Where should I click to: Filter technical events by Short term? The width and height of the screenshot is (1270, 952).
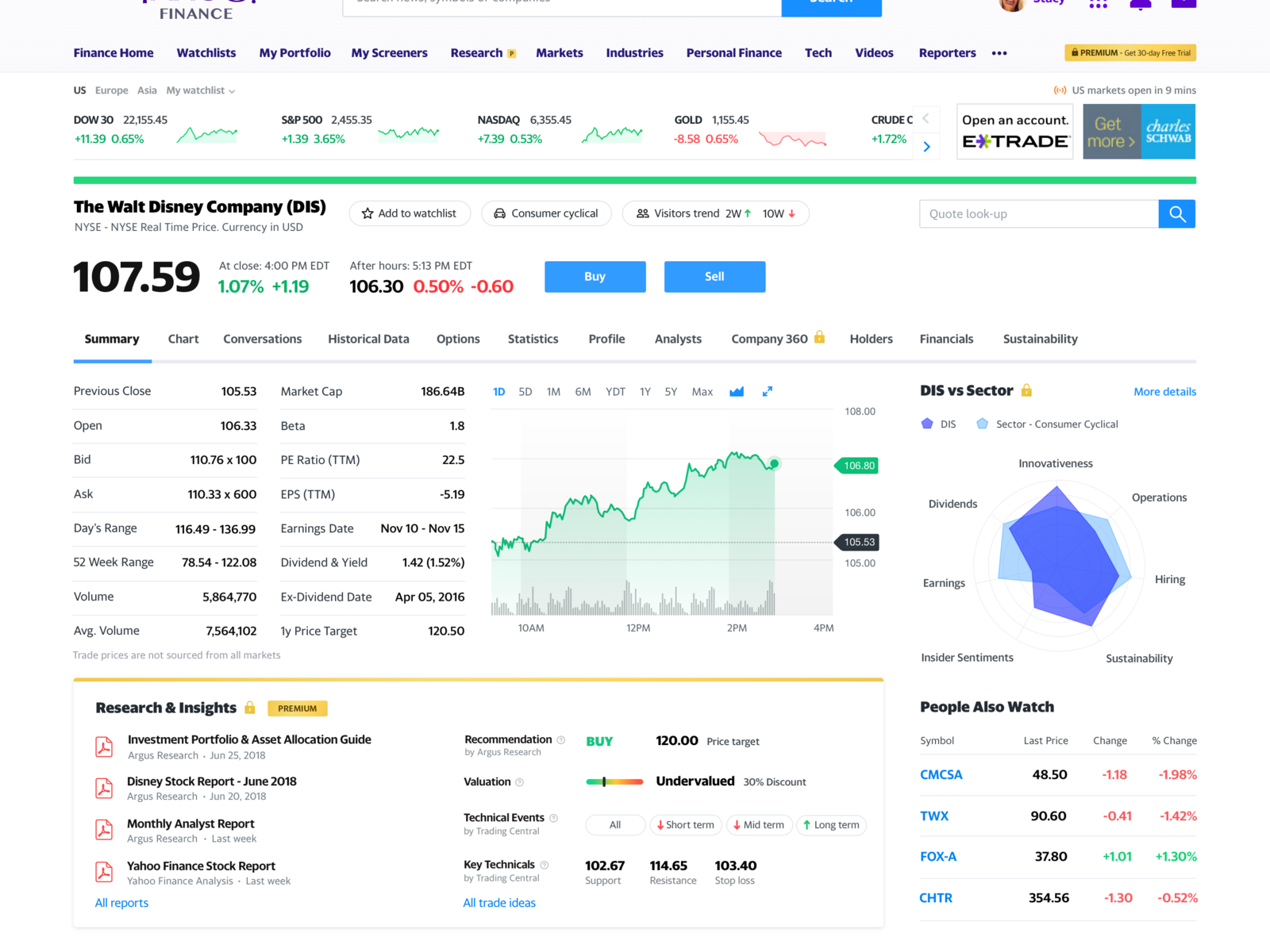(686, 825)
